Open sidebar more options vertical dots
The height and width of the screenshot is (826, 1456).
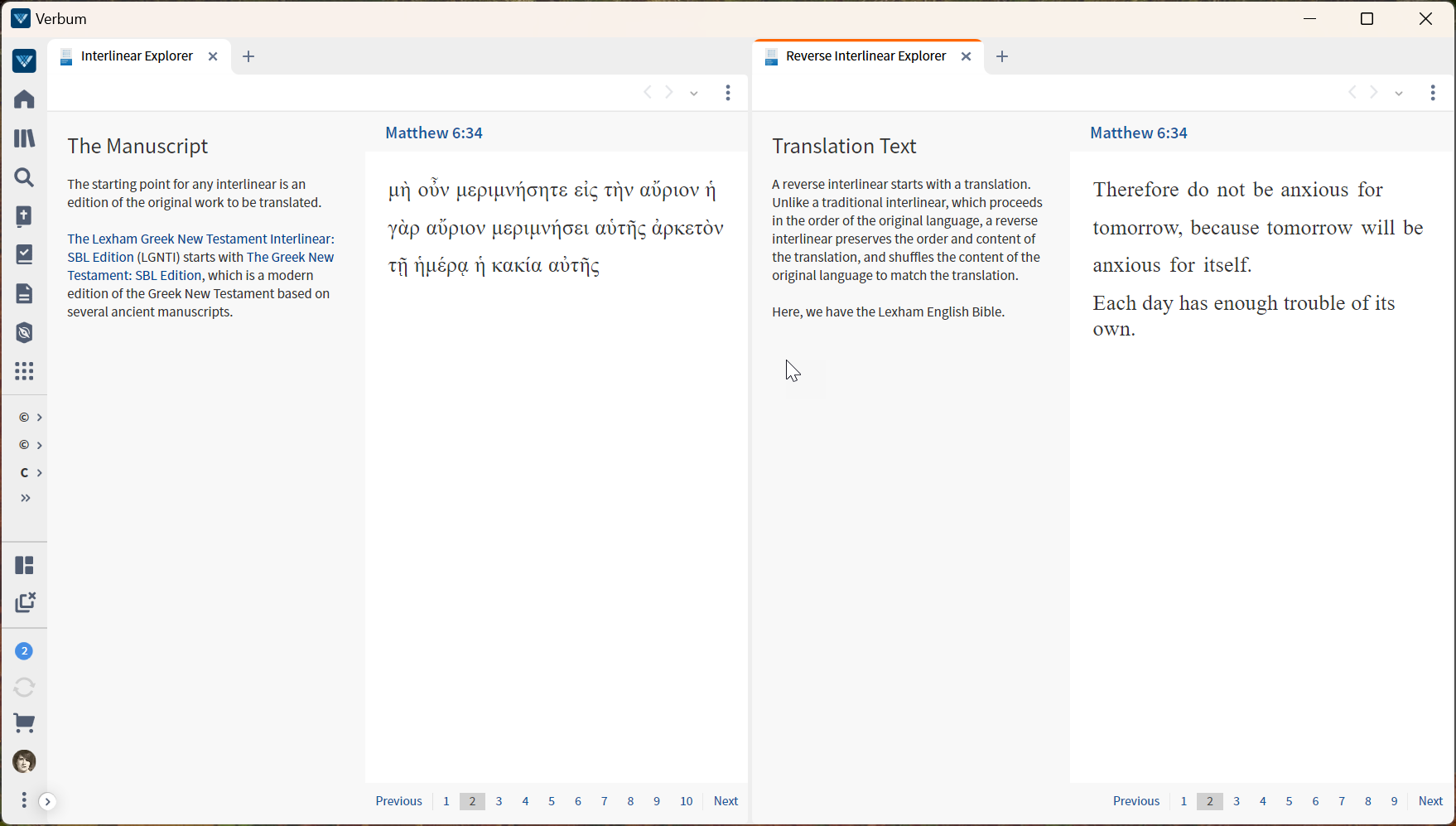click(x=24, y=800)
